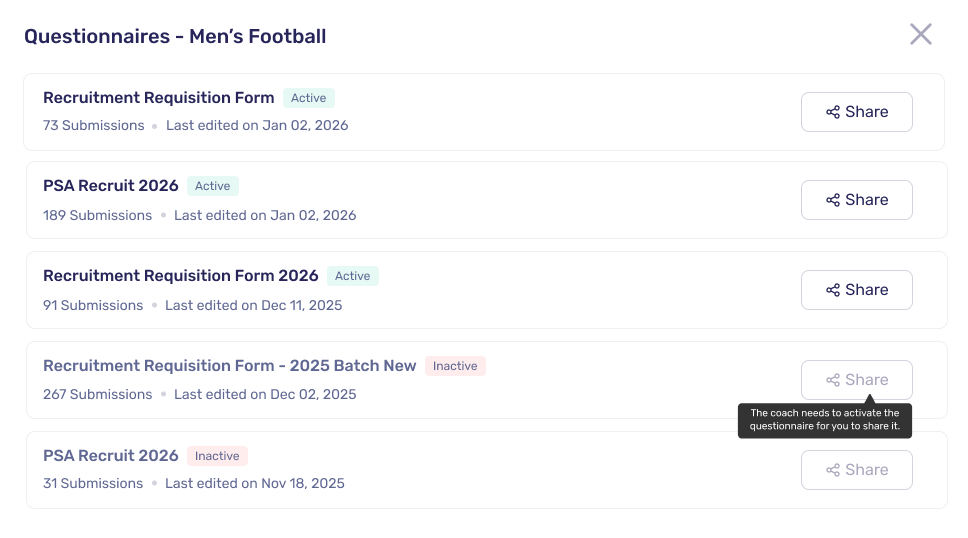Viewport: 968px width, 538px height.
Task: Click Share on the inactive PSA Recruit 2026
Action: tap(857, 470)
